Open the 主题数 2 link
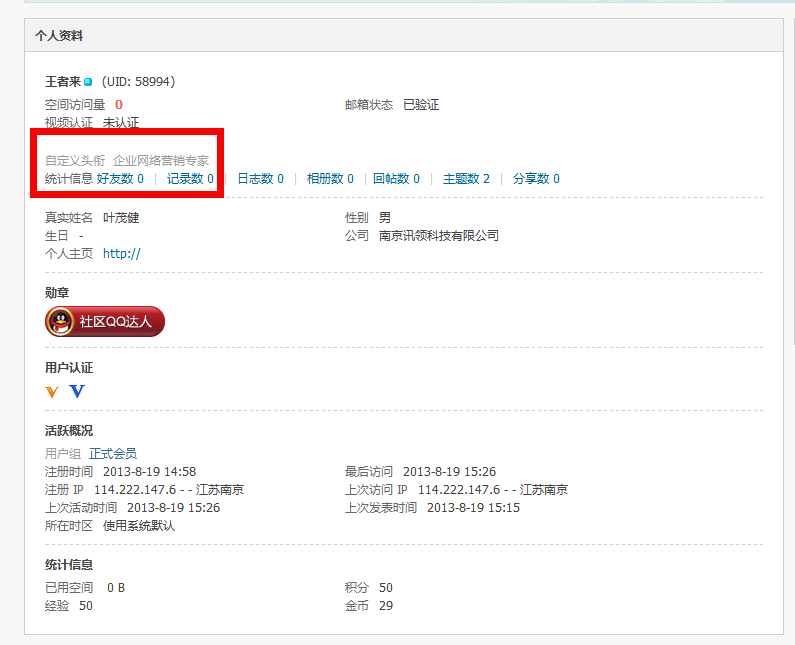The width and height of the screenshot is (795, 645). (466, 178)
